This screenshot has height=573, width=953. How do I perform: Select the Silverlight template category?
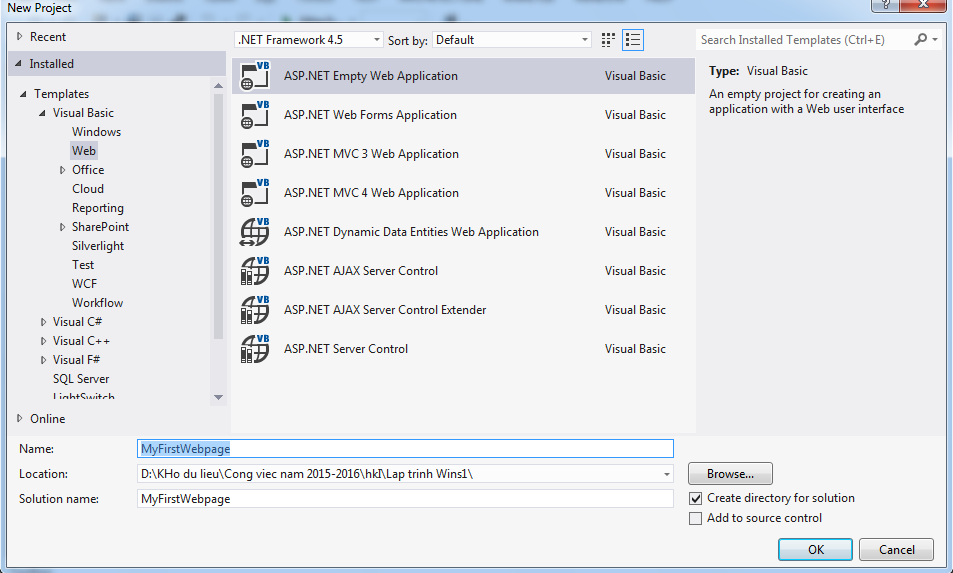[97, 246]
